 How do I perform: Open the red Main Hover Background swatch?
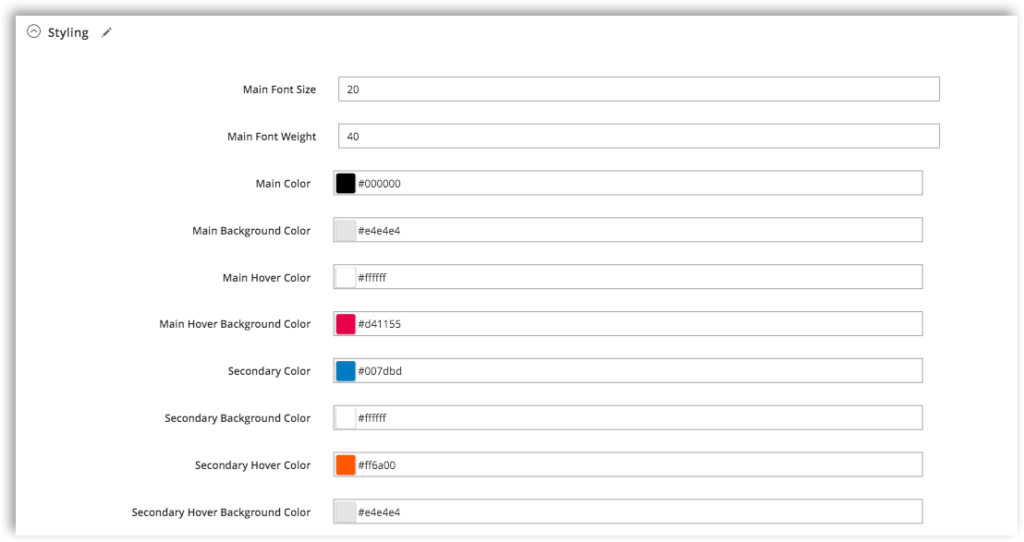pos(345,324)
